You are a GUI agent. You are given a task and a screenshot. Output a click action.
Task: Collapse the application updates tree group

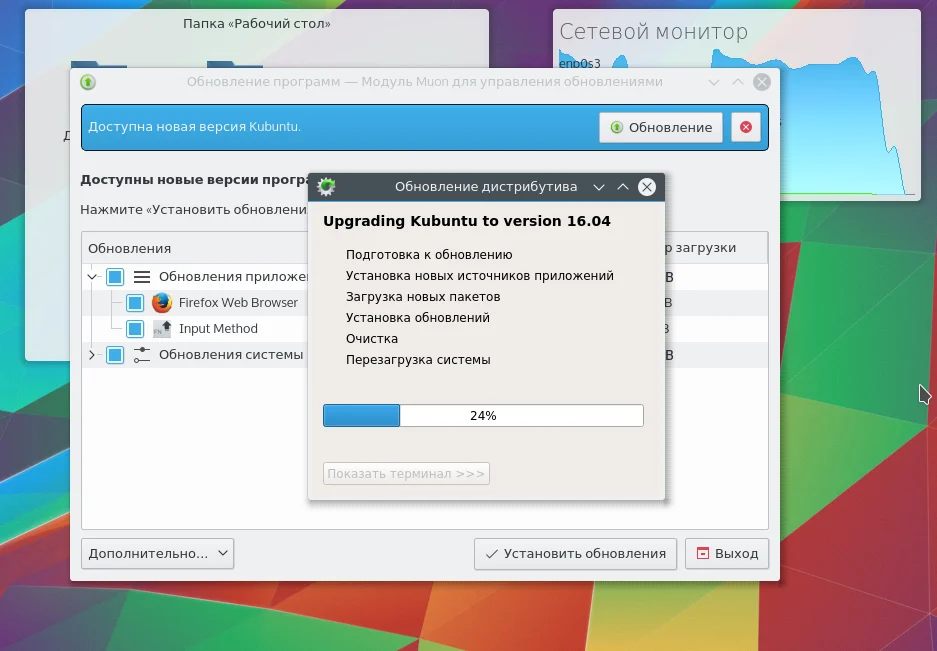92,277
